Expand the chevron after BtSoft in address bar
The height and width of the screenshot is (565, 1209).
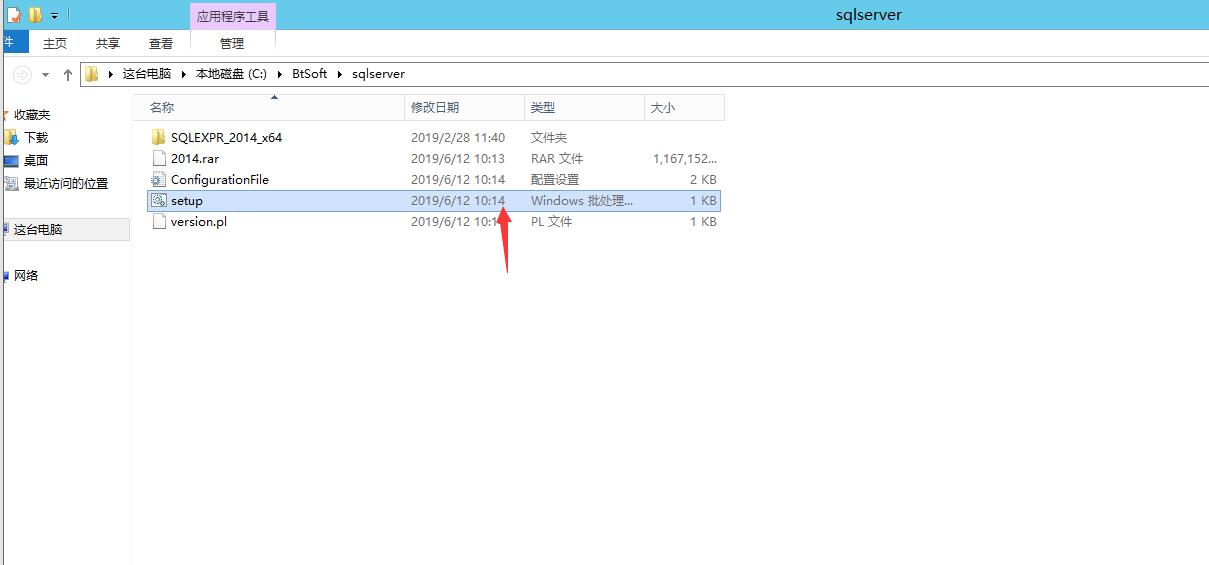[x=339, y=74]
